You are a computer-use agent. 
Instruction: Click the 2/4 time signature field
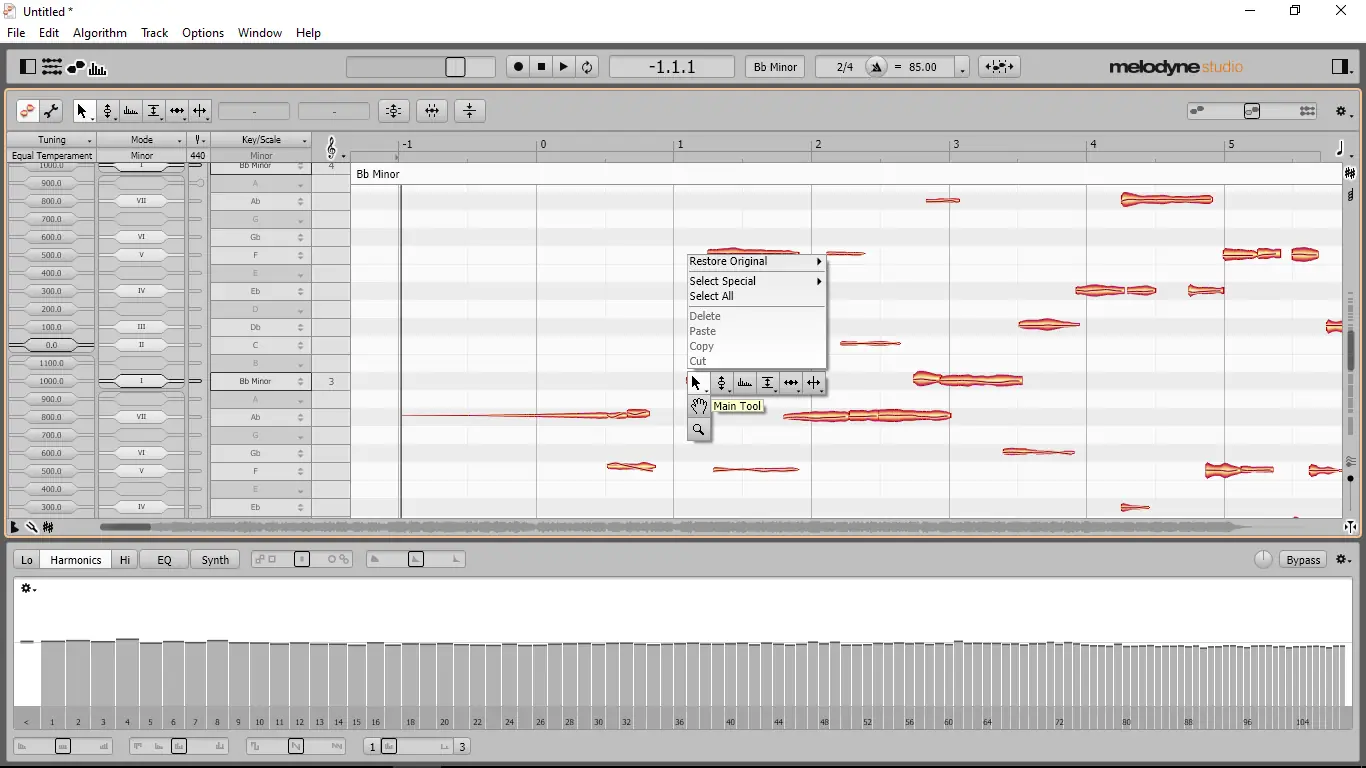point(844,67)
